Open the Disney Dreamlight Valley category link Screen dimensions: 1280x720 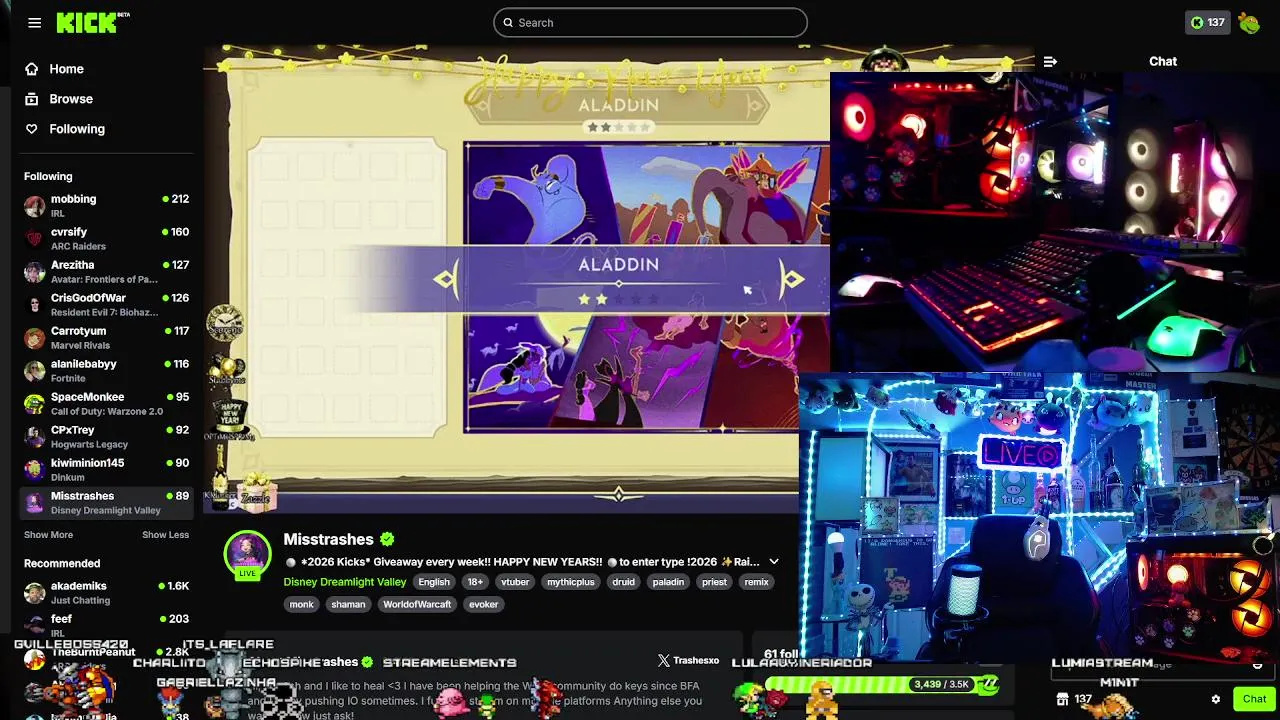[x=345, y=582]
